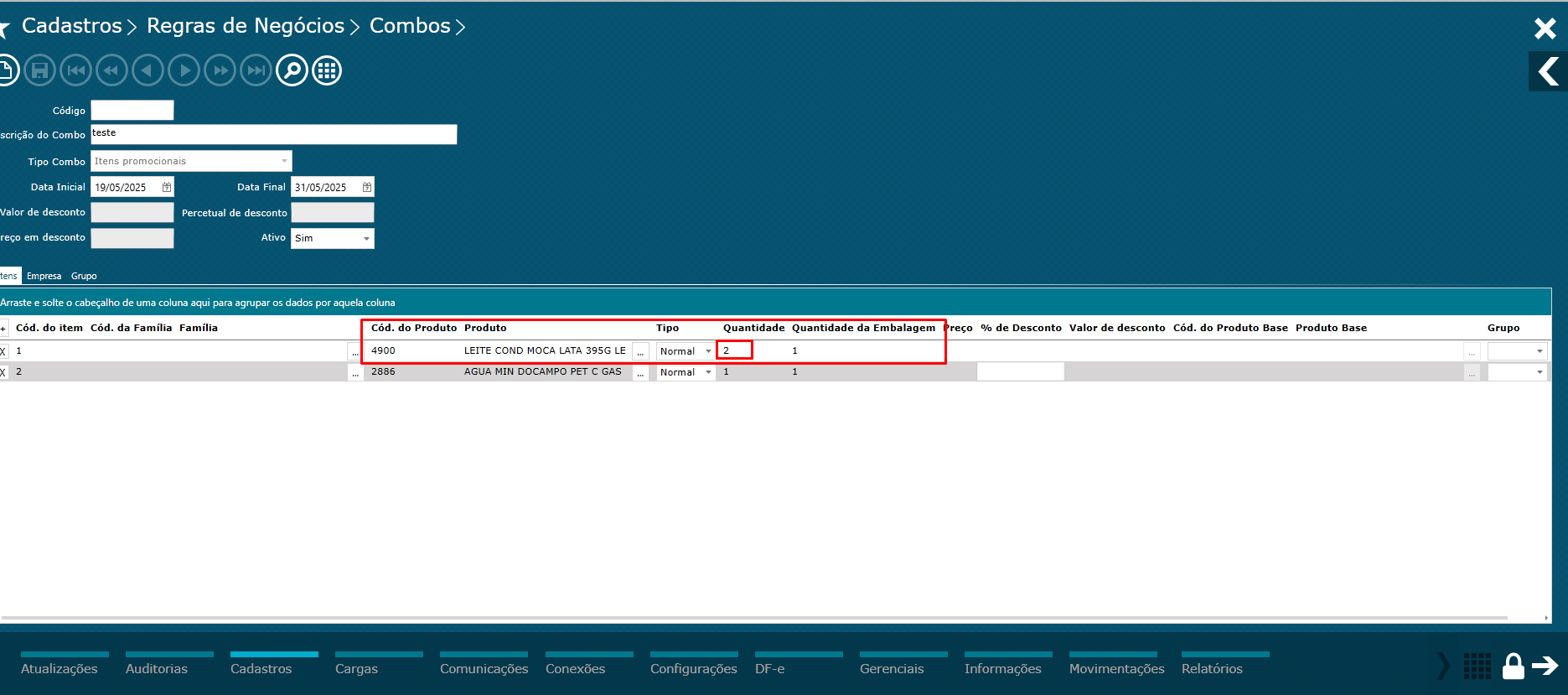Open Produto Base lookup in row 1

tap(1472, 352)
